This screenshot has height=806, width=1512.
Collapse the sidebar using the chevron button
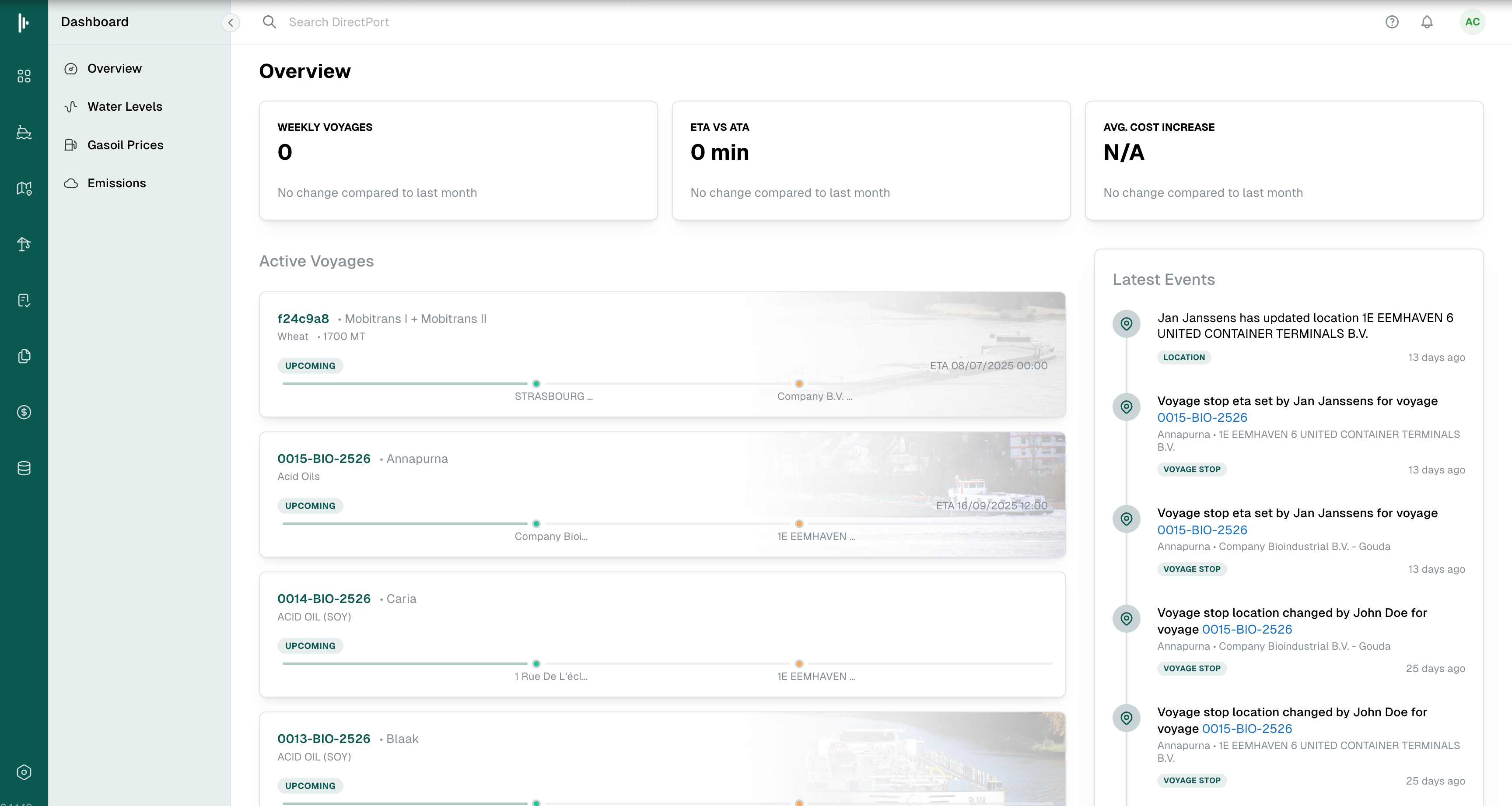pyautogui.click(x=230, y=22)
